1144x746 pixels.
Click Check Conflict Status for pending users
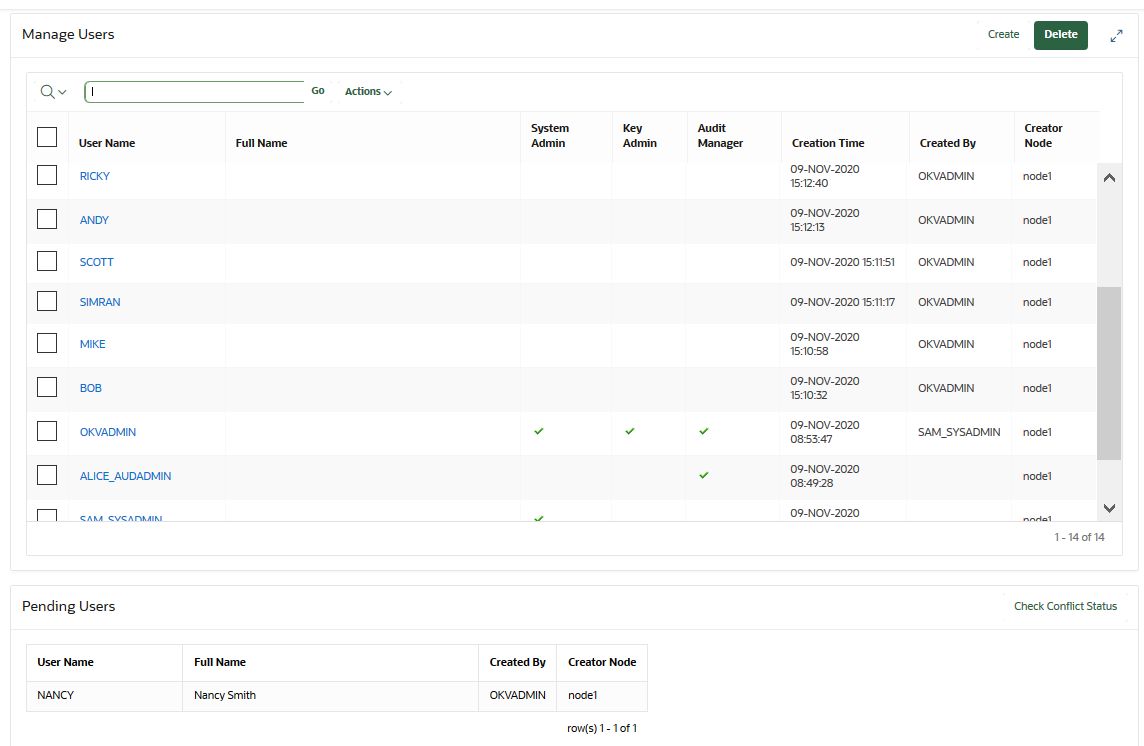click(x=1065, y=606)
